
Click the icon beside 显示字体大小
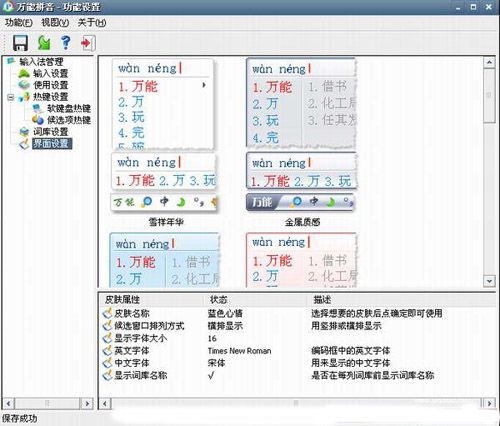tap(107, 338)
